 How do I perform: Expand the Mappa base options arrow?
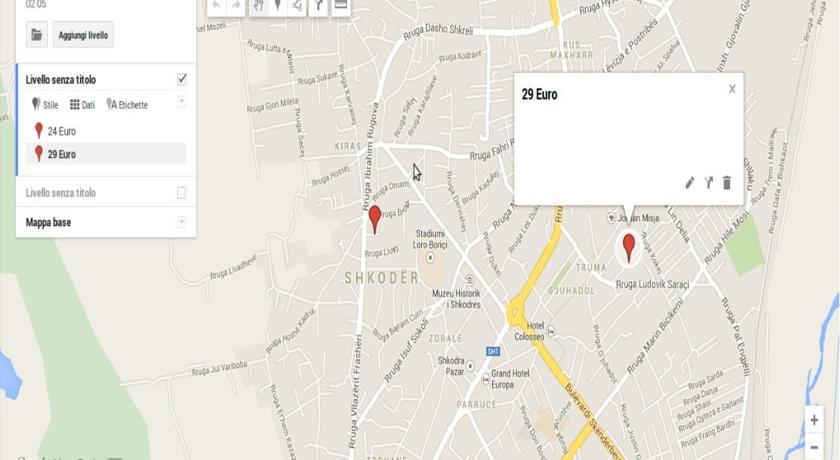[182, 222]
